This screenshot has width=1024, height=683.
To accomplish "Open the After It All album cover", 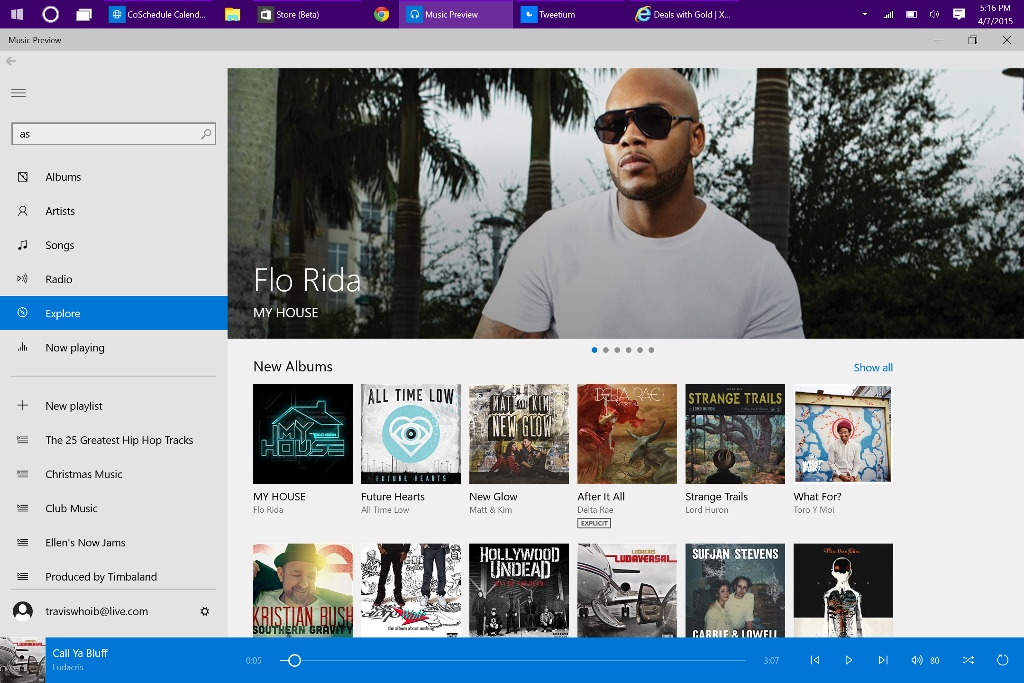I will 627,434.
